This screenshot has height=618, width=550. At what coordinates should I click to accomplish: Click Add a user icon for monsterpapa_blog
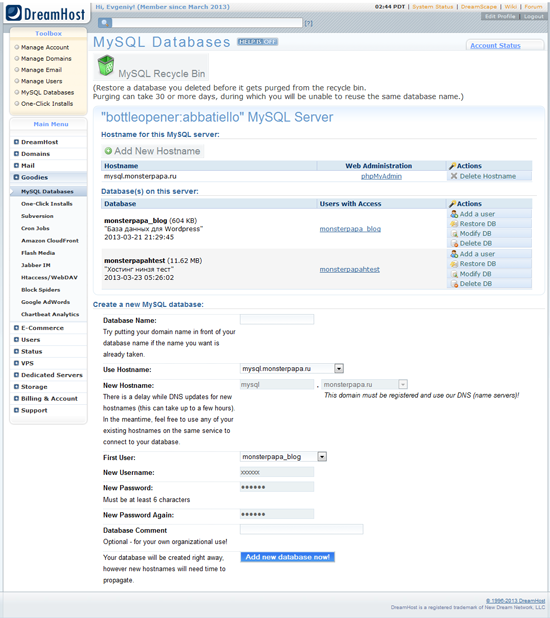pyautogui.click(x=454, y=214)
